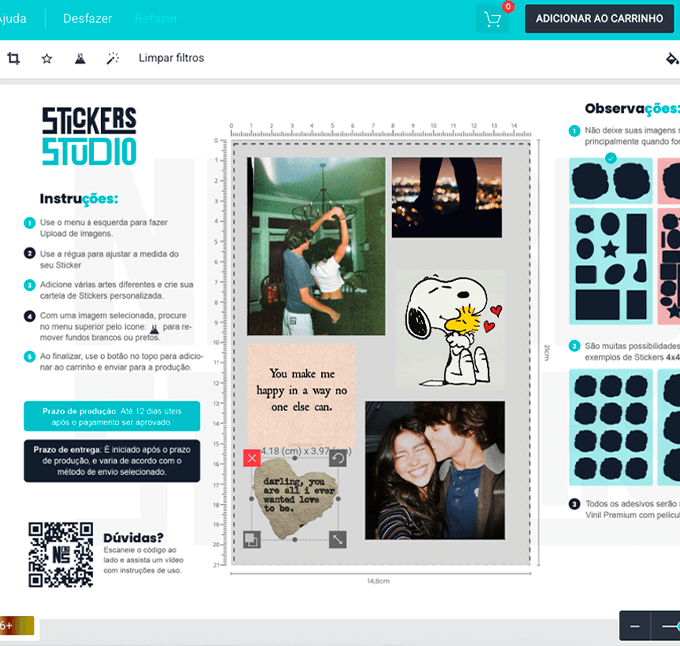Click the zoom slider control
The image size is (680, 646).
(670, 626)
